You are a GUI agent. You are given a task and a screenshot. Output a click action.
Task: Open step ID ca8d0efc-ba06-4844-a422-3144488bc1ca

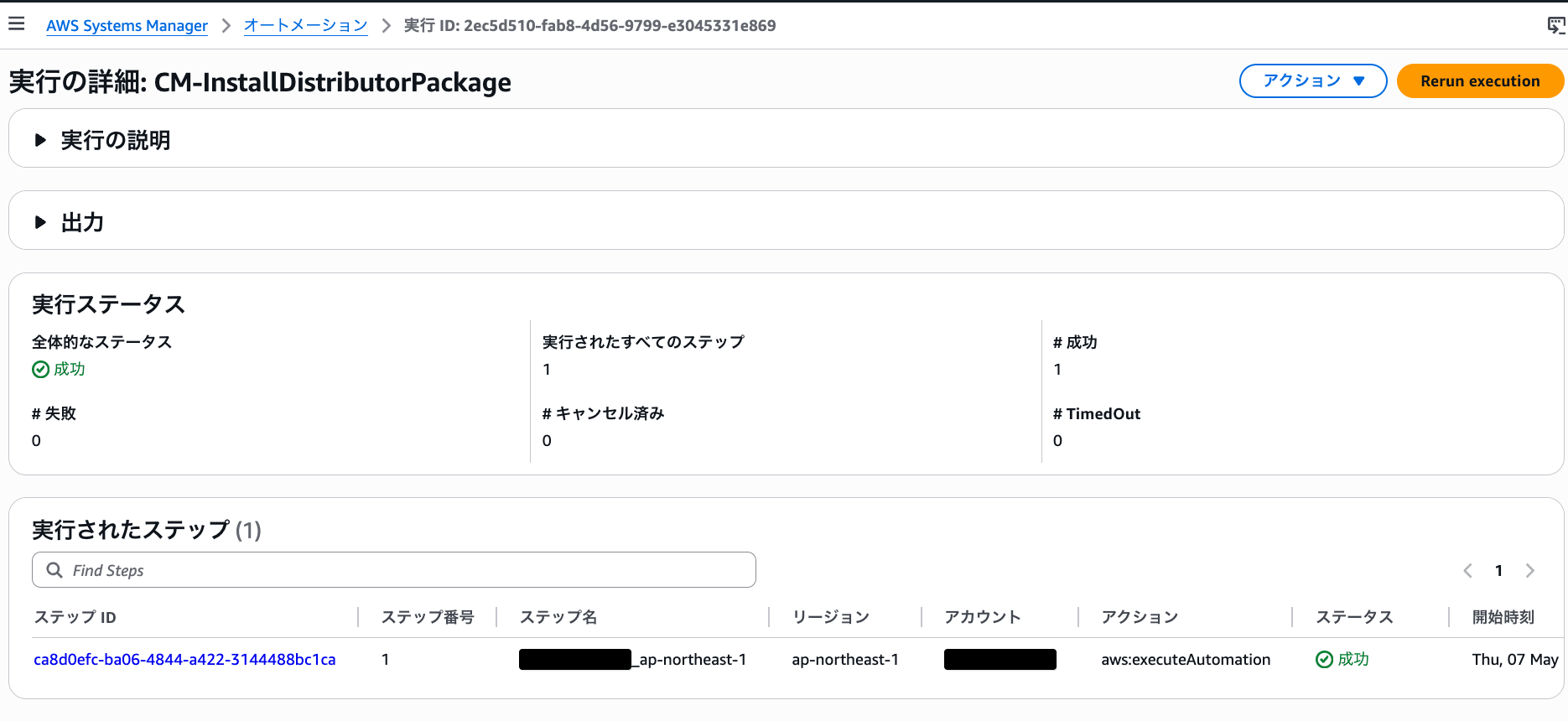pyautogui.click(x=184, y=660)
